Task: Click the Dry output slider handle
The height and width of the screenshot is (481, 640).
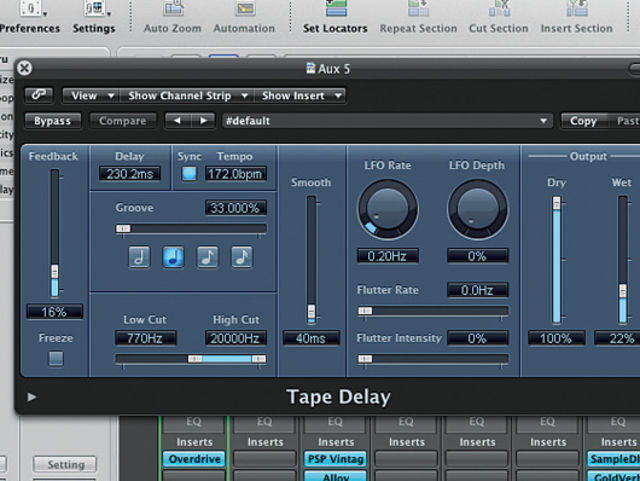Action: click(x=557, y=203)
